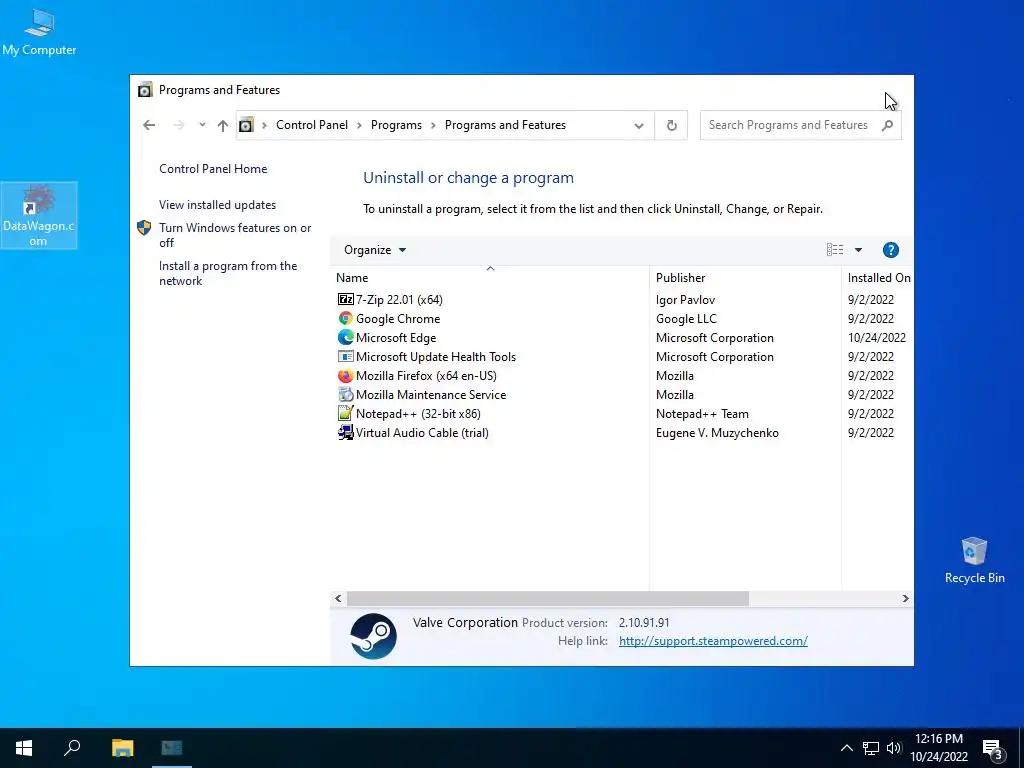1024x768 pixels.
Task: Click the Steam logo in details pane
Action: (x=373, y=636)
